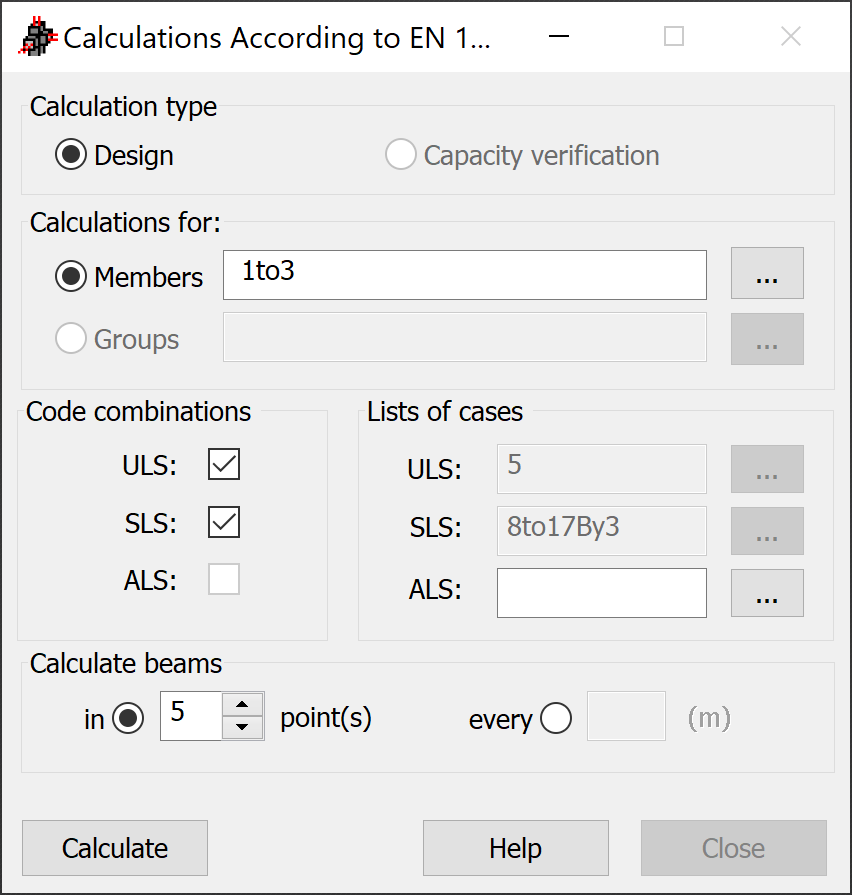Viewport: 852px width, 895px height.
Task: Minimize the Calculations dialog window
Action: coord(560,37)
